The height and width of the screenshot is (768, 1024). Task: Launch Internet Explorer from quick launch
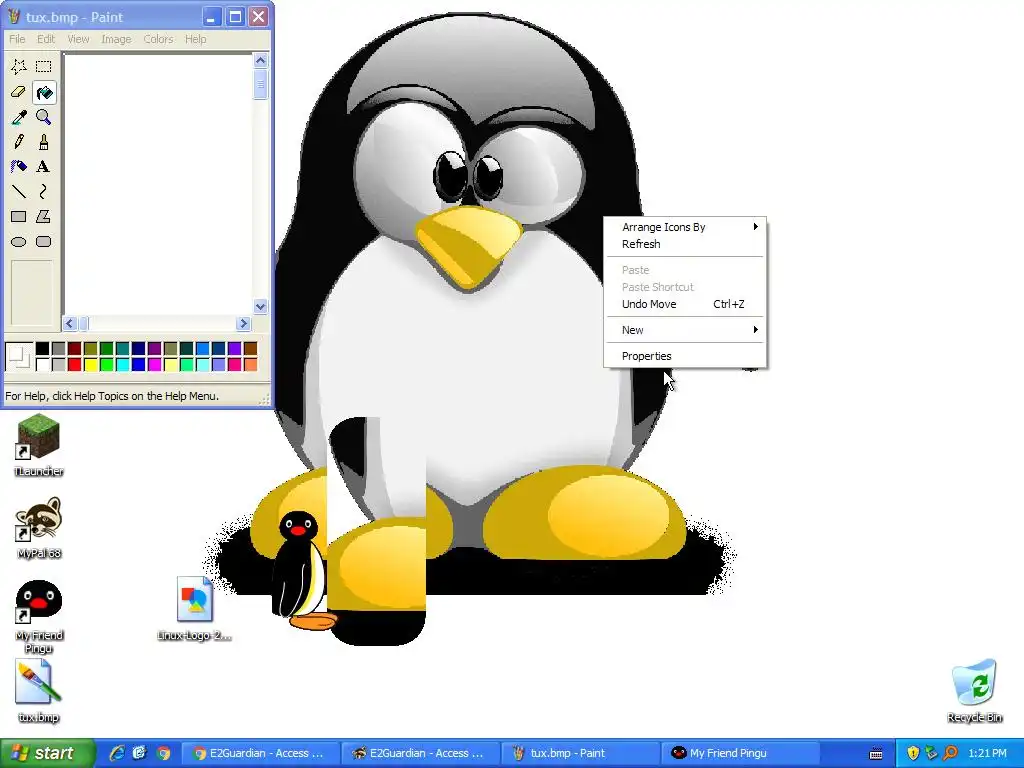click(117, 753)
